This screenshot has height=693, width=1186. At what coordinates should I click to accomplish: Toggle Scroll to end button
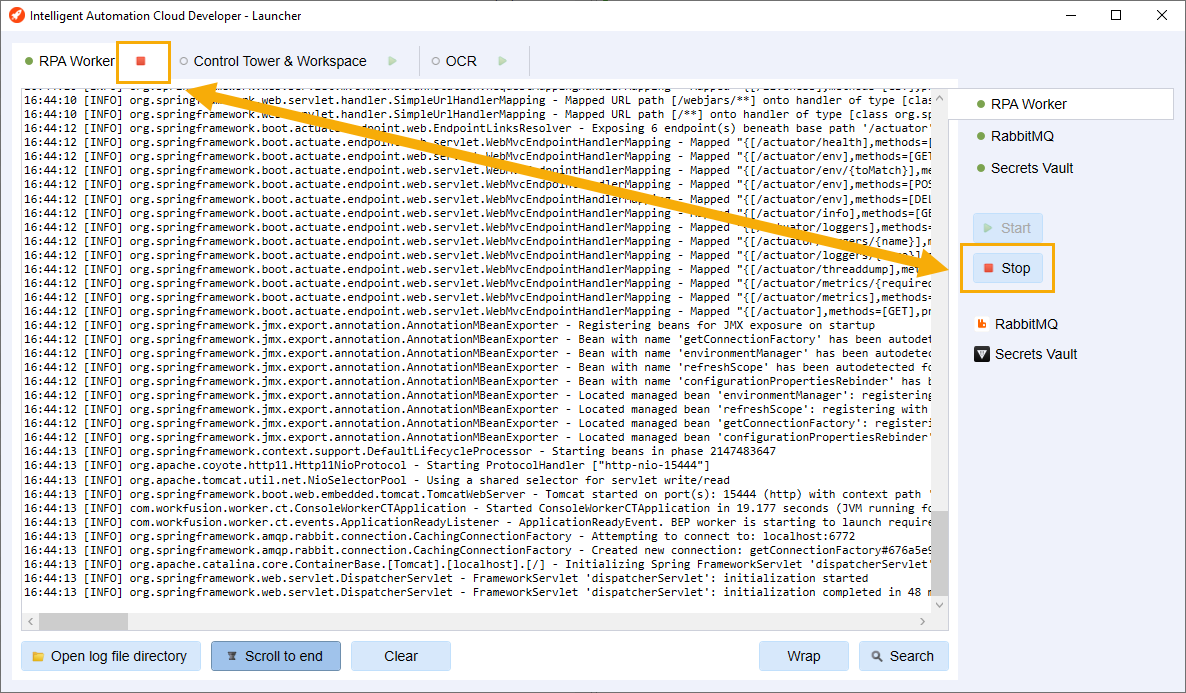click(x=276, y=656)
